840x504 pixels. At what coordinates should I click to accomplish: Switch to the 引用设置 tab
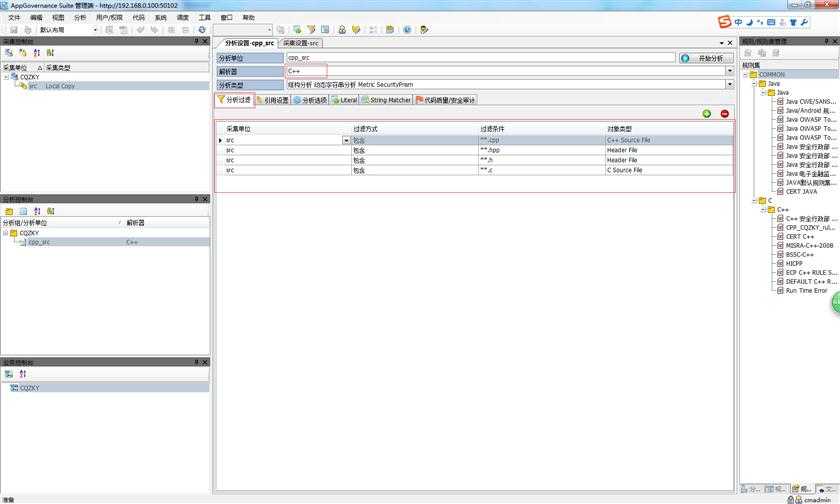tap(273, 100)
